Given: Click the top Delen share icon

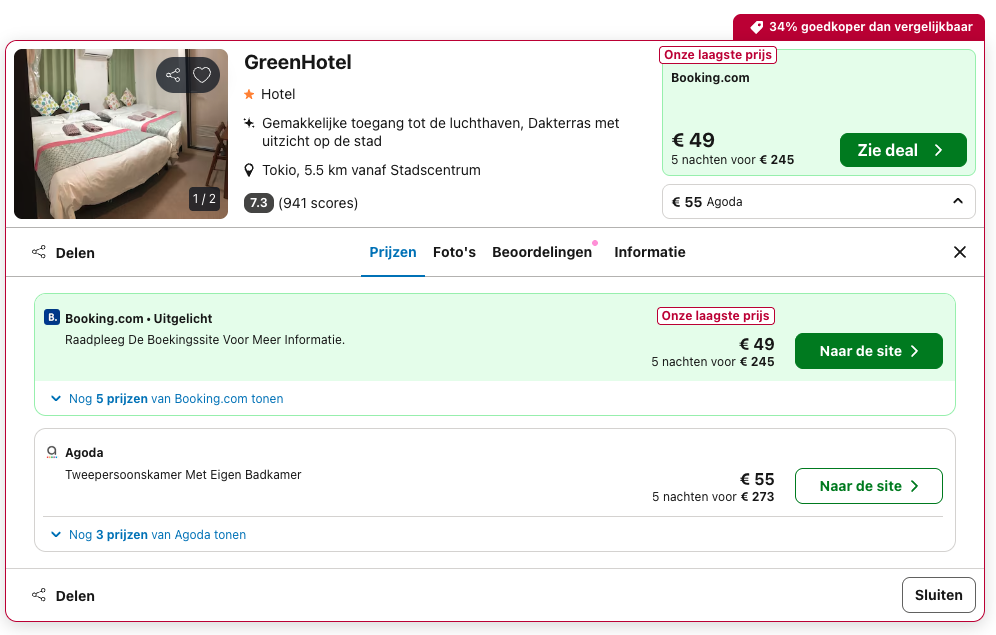Looking at the screenshot, I should pyautogui.click(x=40, y=252).
